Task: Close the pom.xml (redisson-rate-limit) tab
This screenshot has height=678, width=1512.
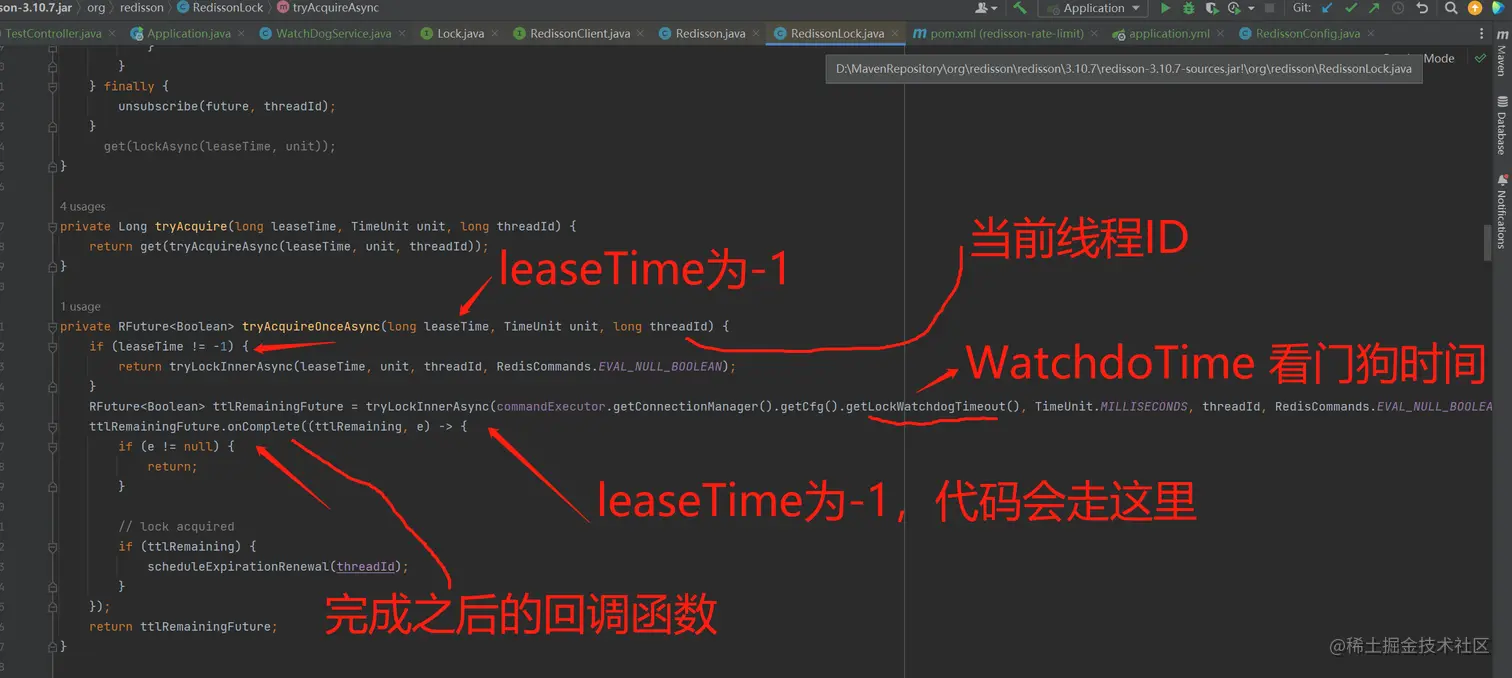Action: point(1096,33)
